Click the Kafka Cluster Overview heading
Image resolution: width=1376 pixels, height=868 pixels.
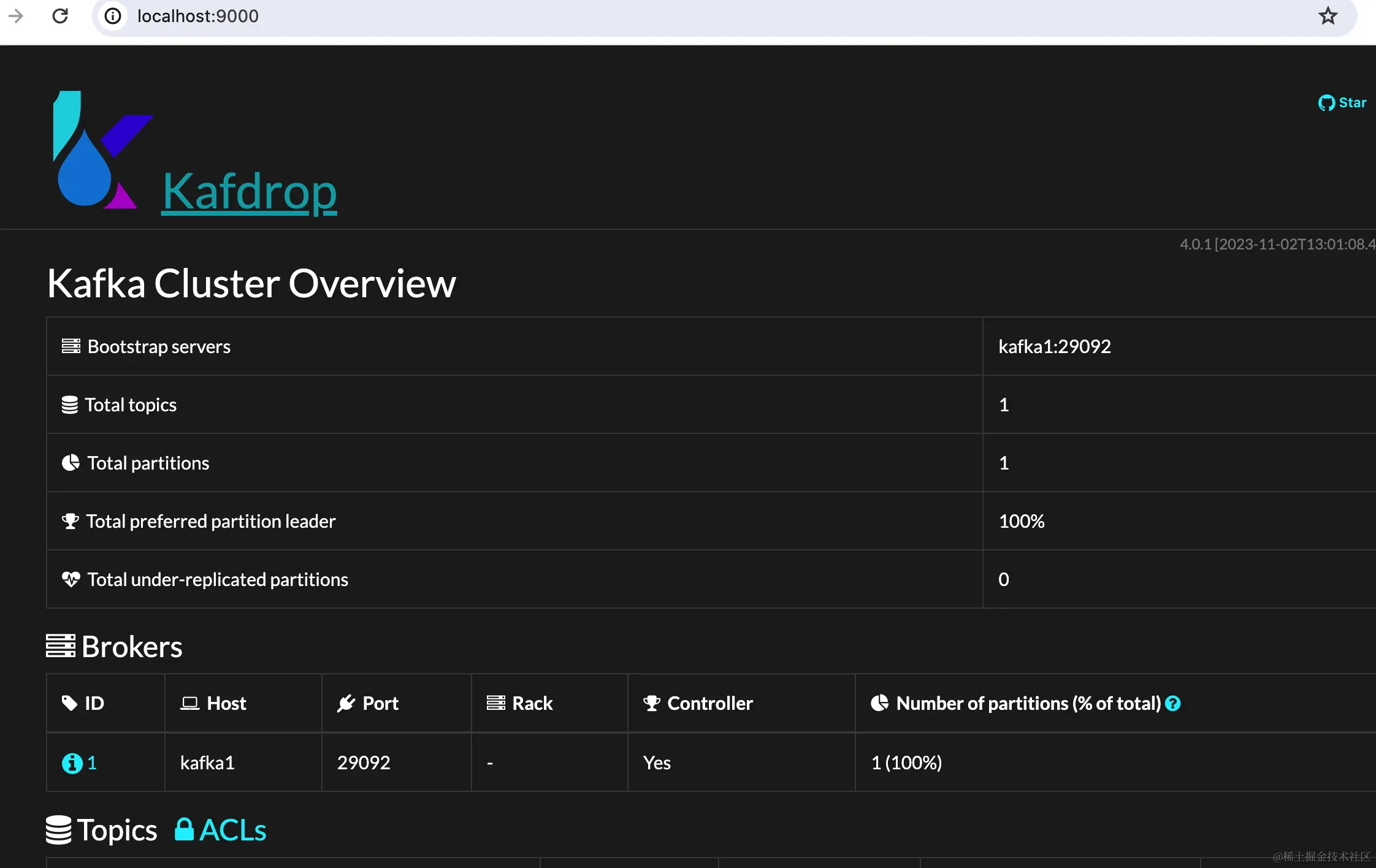(251, 283)
